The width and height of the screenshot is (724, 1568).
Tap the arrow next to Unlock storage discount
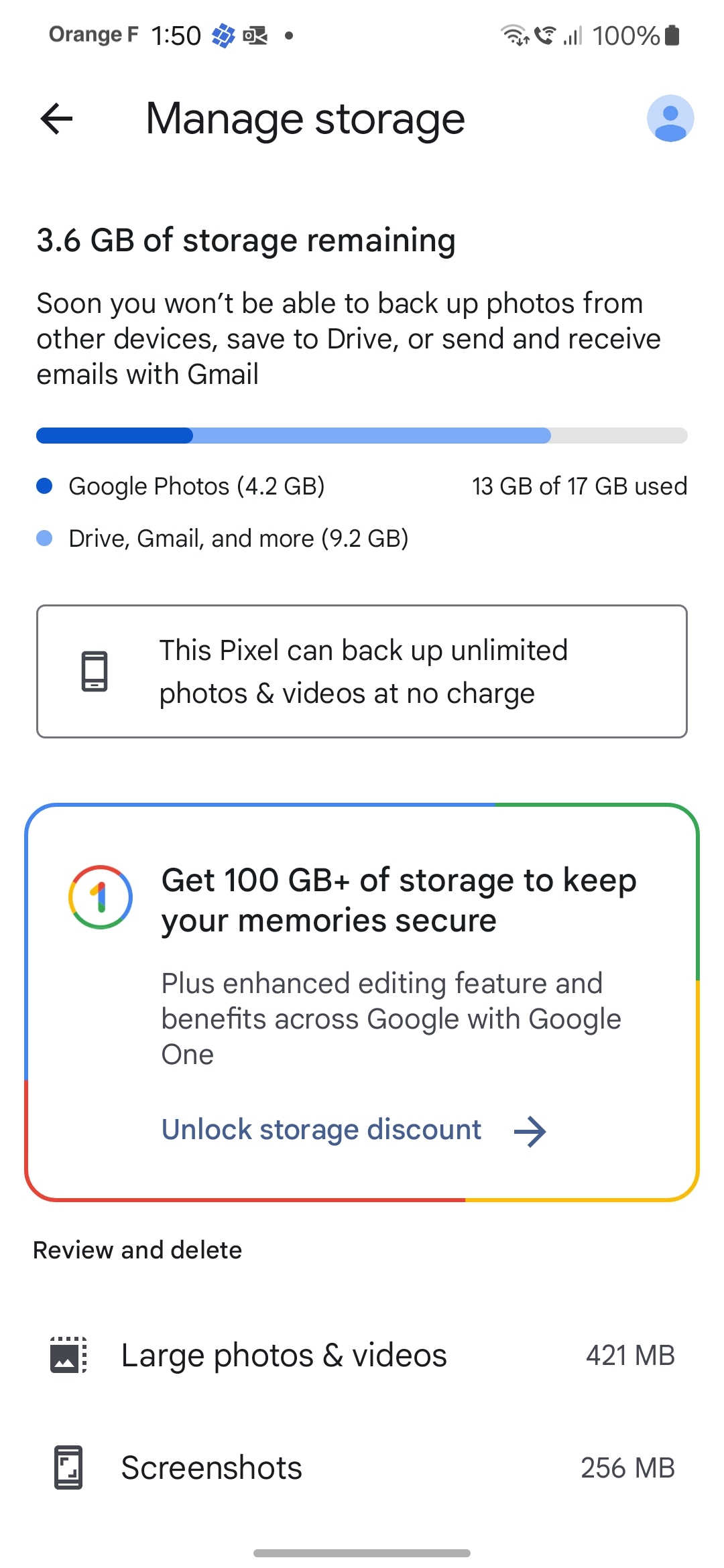[530, 1131]
